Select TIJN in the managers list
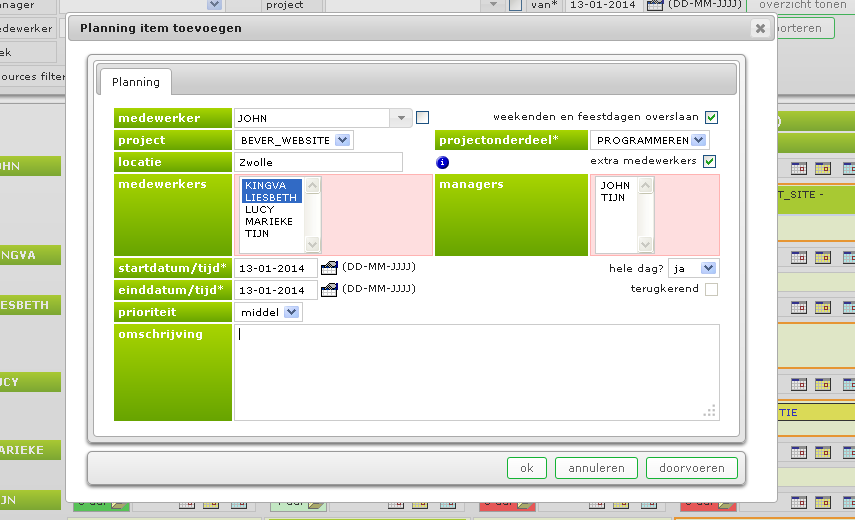The width and height of the screenshot is (855, 520). (x=616, y=197)
